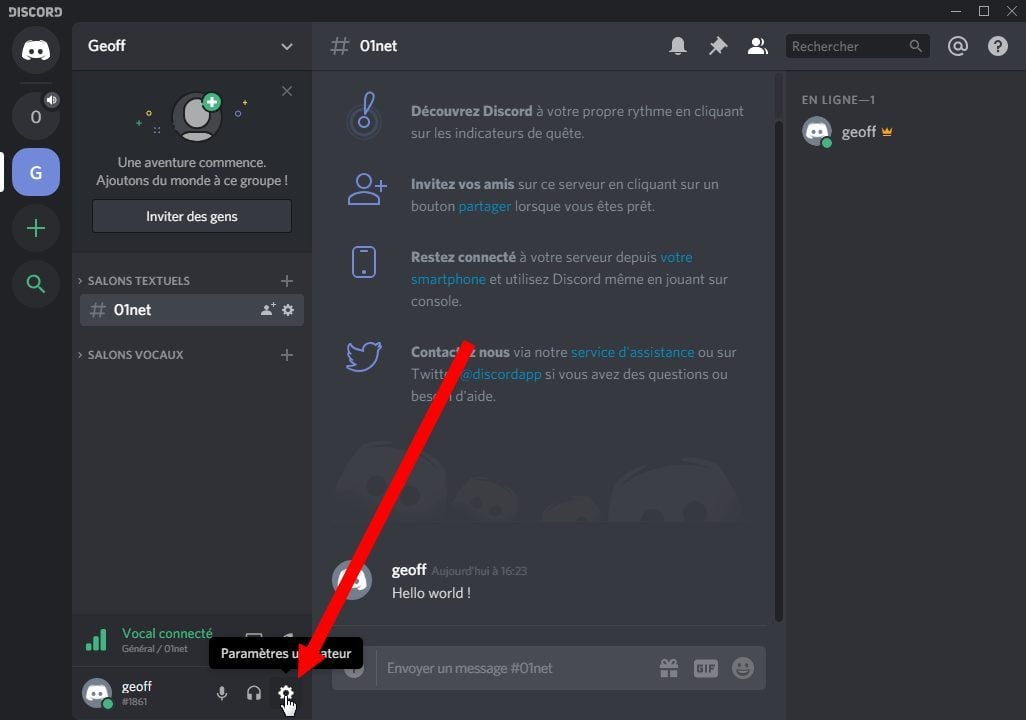Create channel in SALONS TEXTUELS

[287, 281]
